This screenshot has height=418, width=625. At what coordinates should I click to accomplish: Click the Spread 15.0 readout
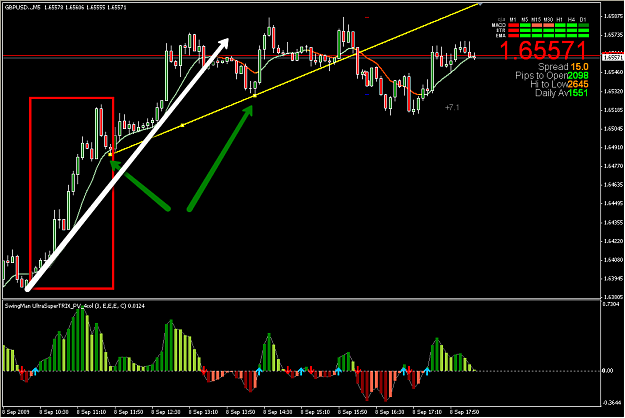[563, 67]
